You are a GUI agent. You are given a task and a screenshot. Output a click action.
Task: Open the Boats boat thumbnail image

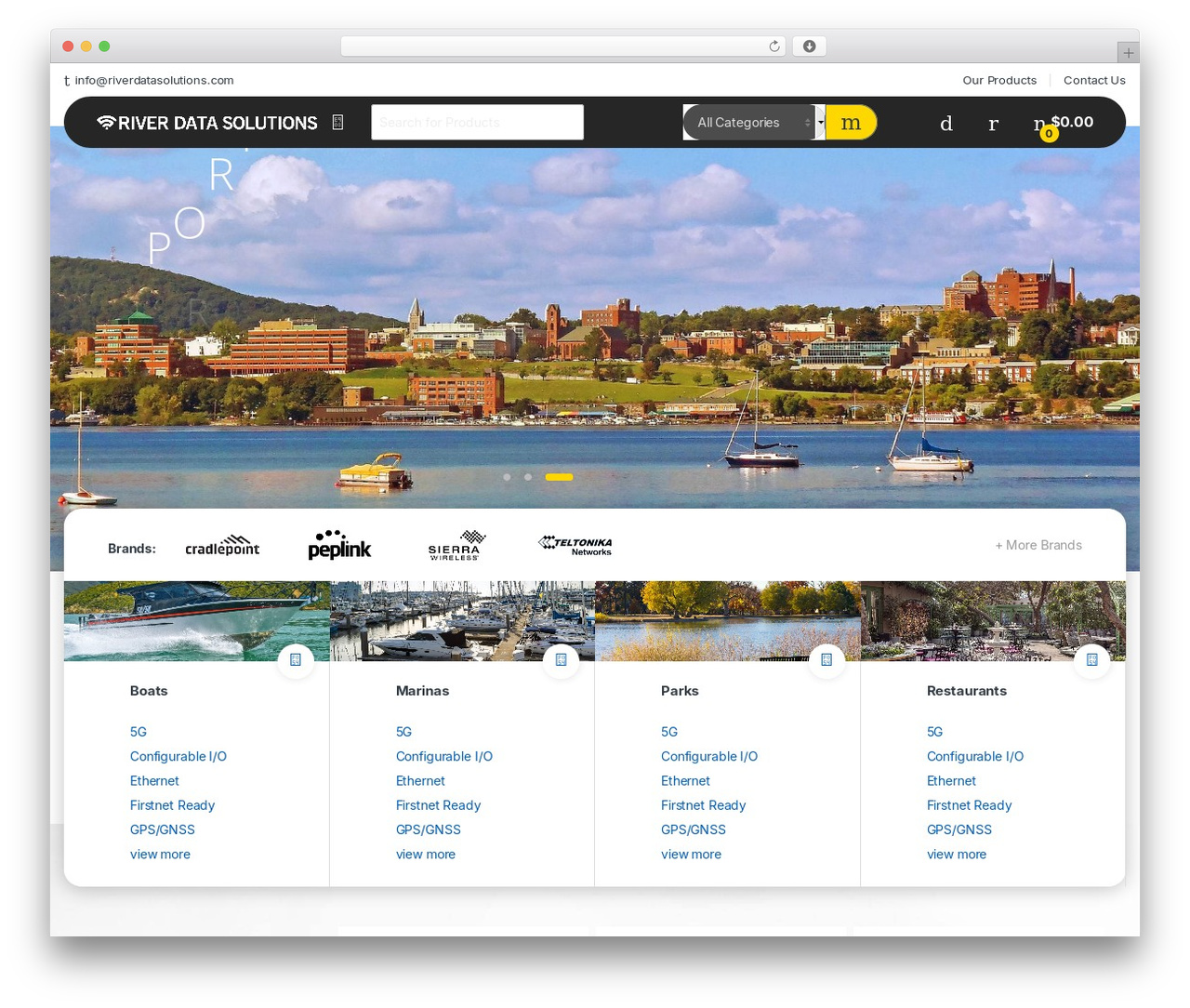(196, 621)
